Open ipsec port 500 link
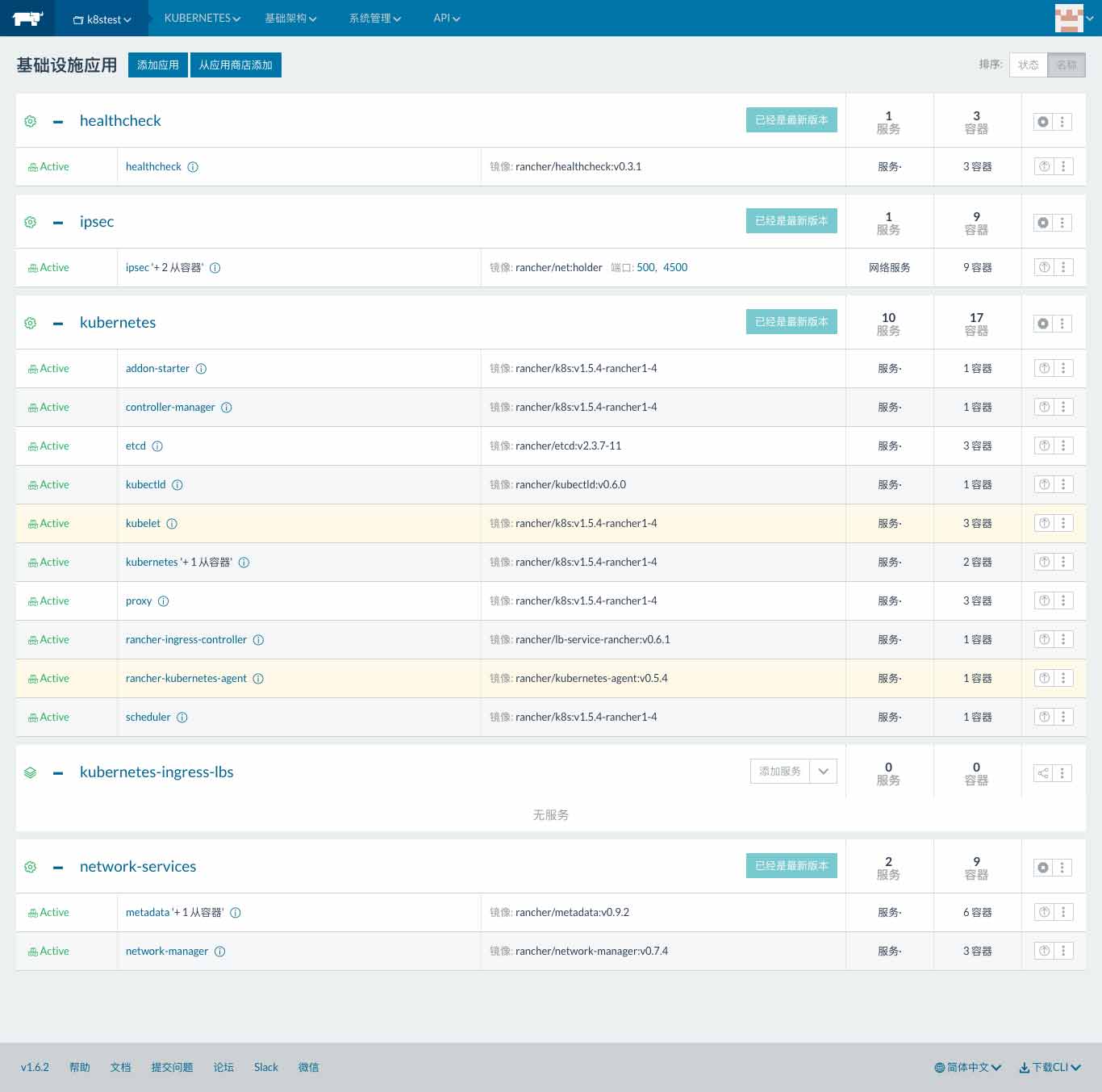Viewport: 1102px width, 1092px height. pos(645,267)
